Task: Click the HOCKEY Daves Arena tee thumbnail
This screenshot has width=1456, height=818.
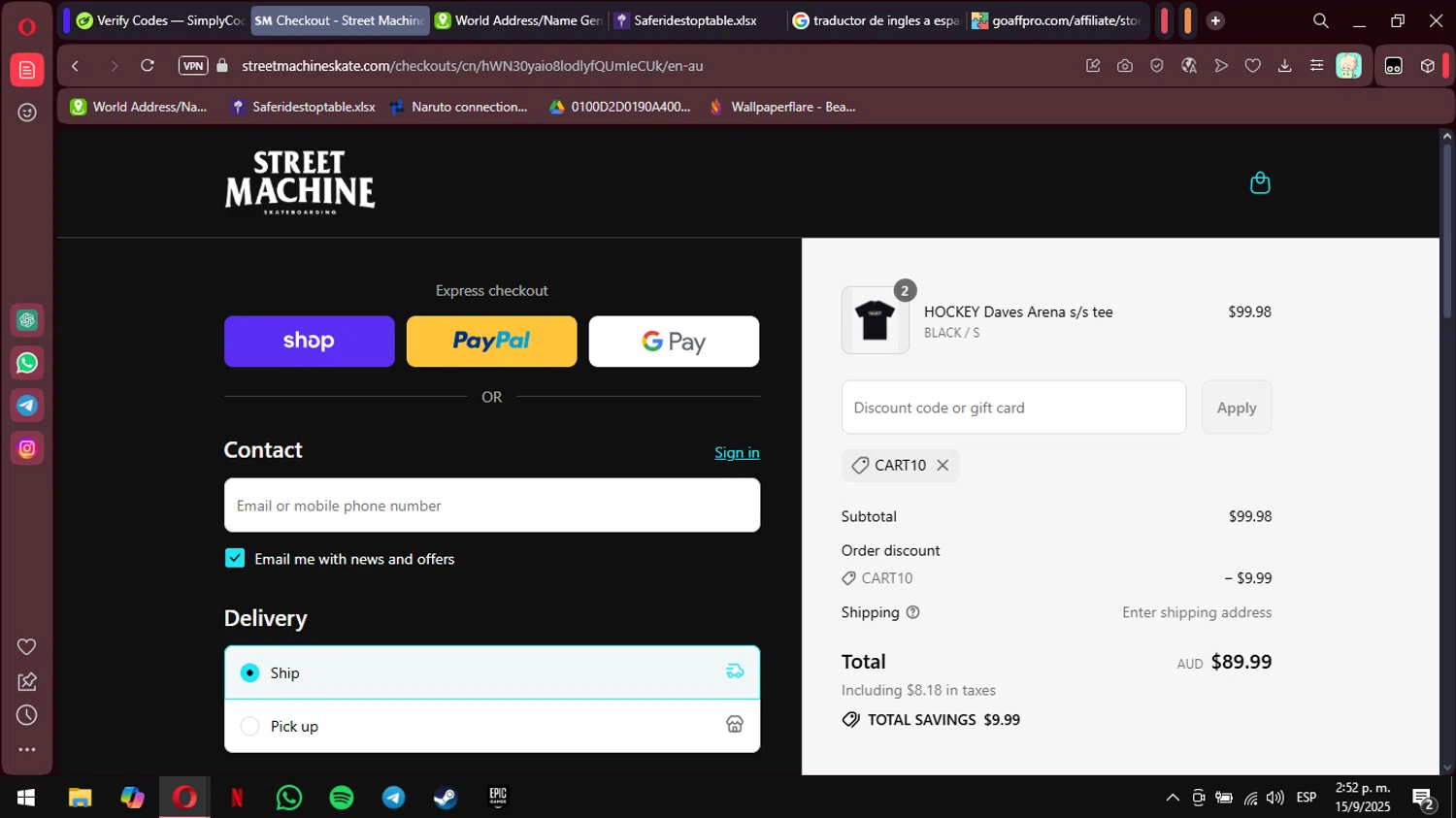Action: (x=876, y=320)
